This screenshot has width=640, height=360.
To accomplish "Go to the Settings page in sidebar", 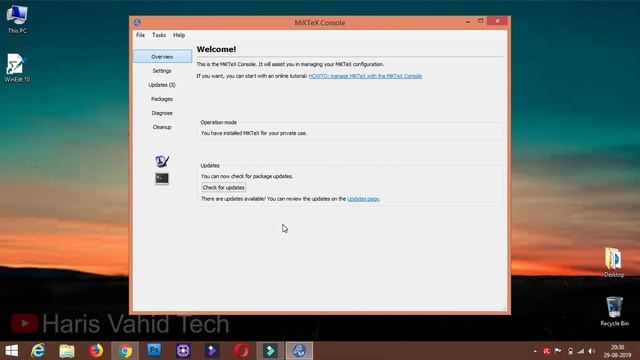I will pyautogui.click(x=162, y=71).
